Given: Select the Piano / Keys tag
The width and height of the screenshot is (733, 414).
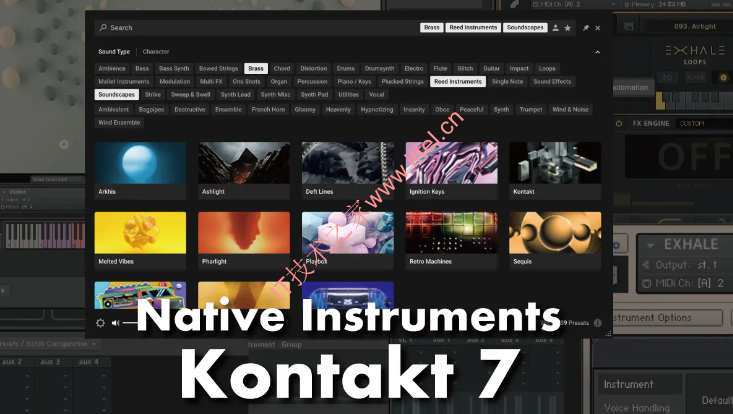Looking at the screenshot, I should (x=354, y=81).
